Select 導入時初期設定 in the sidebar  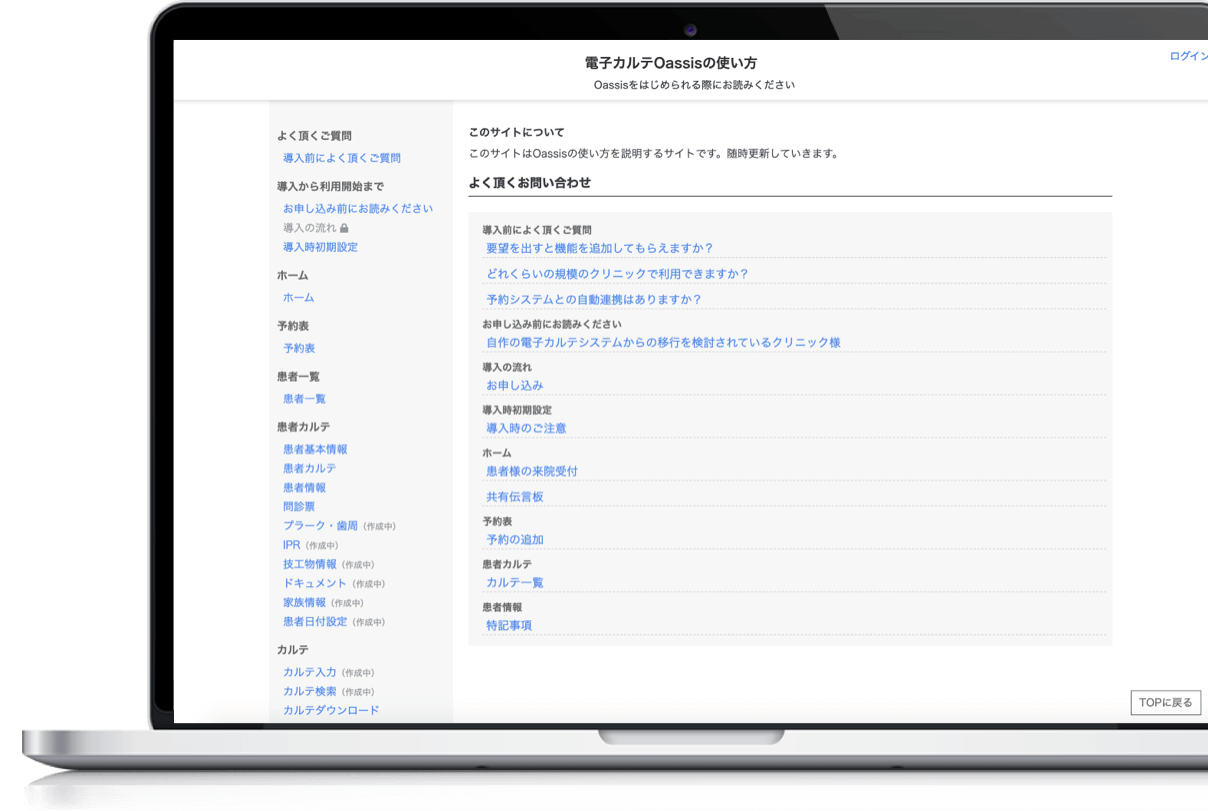320,247
